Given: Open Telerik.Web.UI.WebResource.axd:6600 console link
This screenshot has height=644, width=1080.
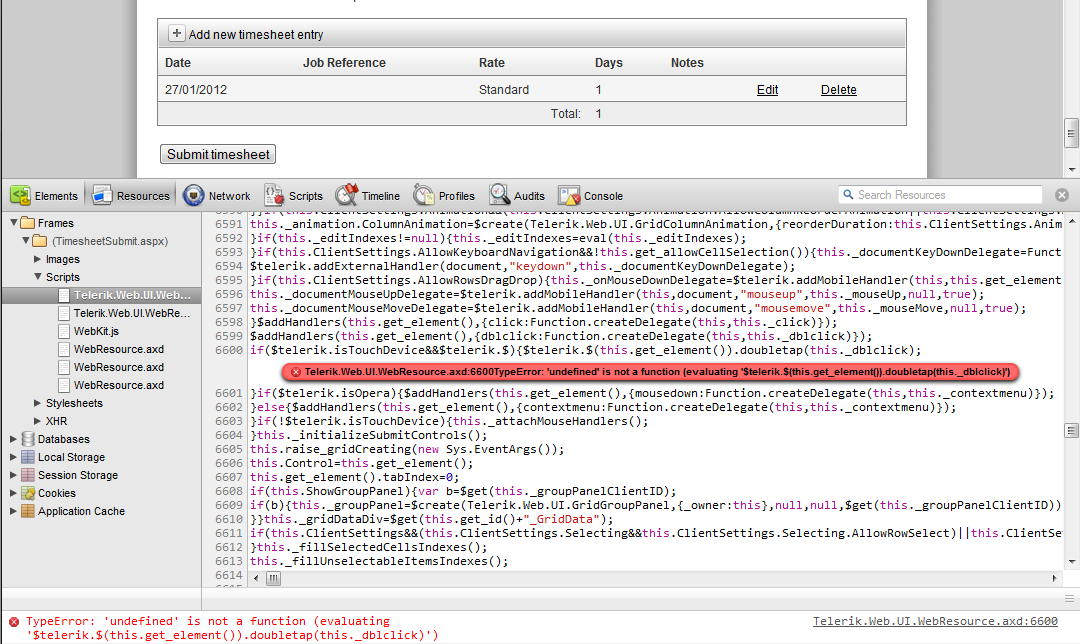Looking at the screenshot, I should pyautogui.click(x=935, y=621).
